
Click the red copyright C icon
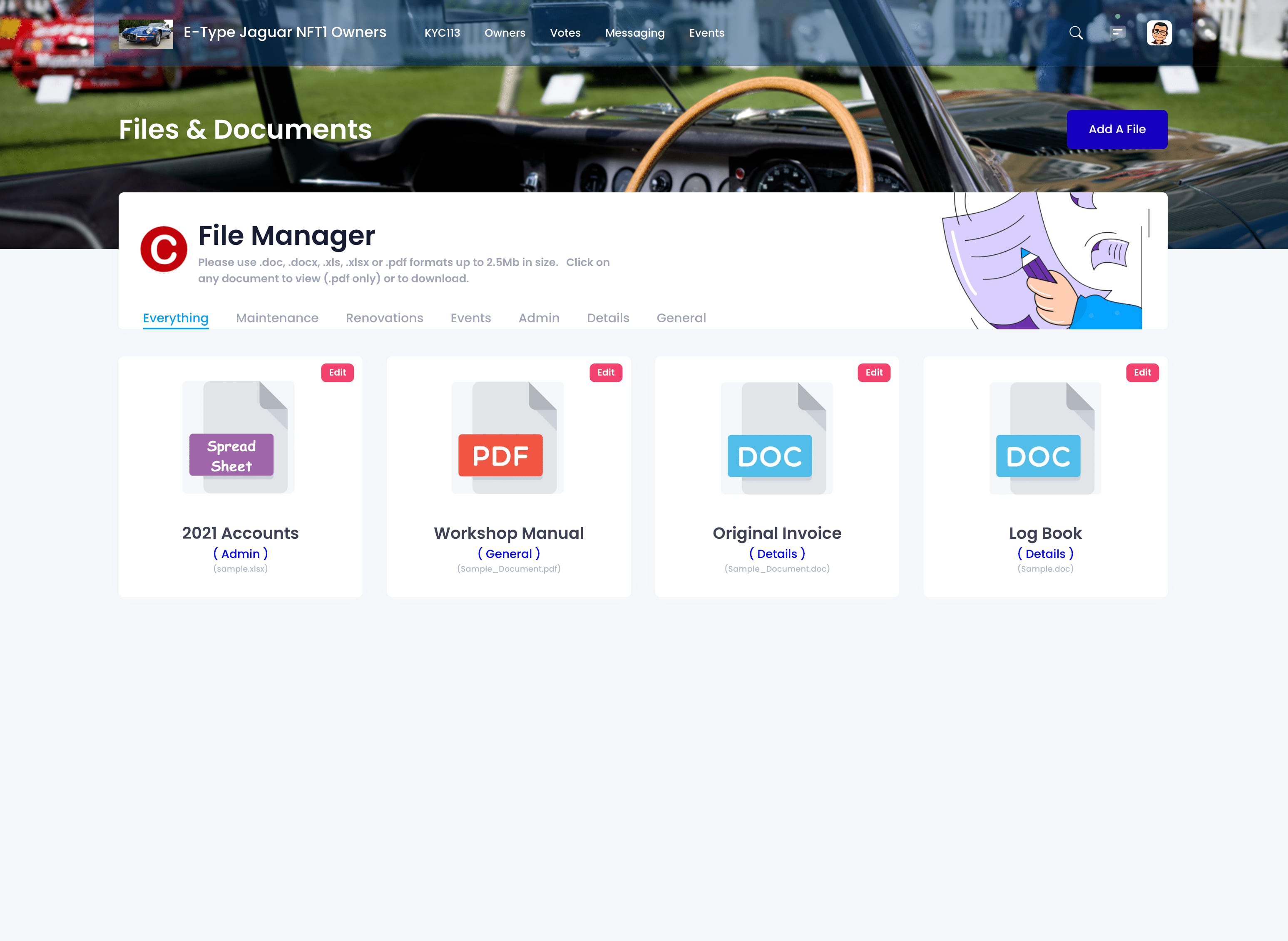pyautogui.click(x=164, y=249)
